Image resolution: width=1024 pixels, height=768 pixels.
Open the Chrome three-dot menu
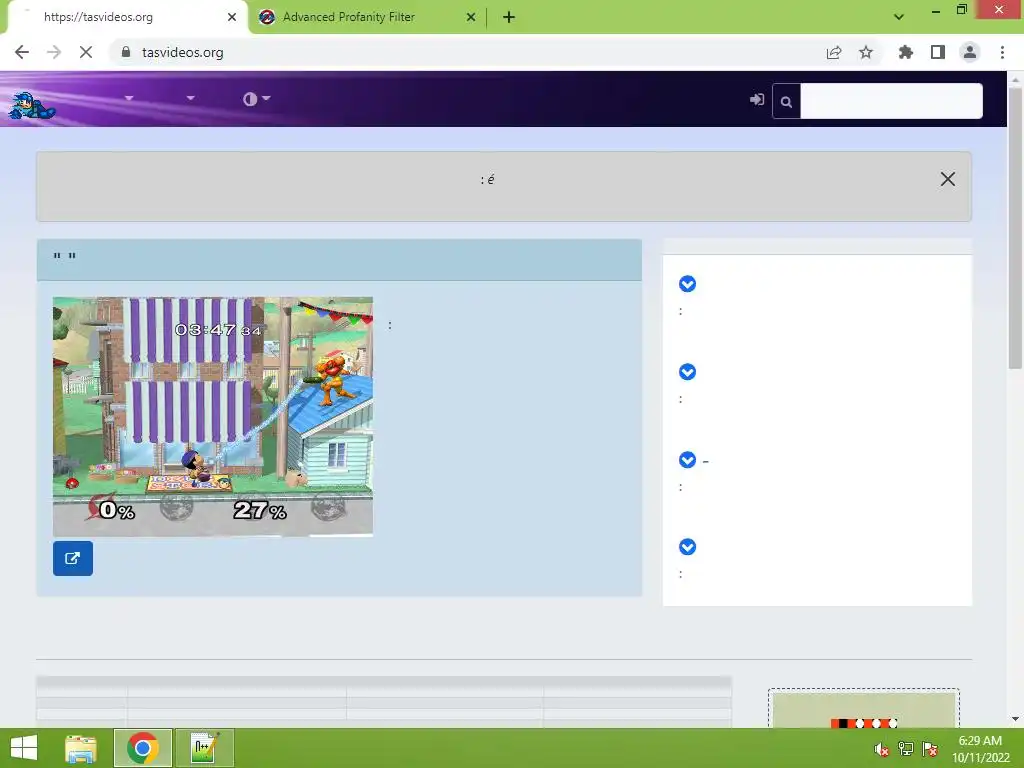pyautogui.click(x=1002, y=52)
